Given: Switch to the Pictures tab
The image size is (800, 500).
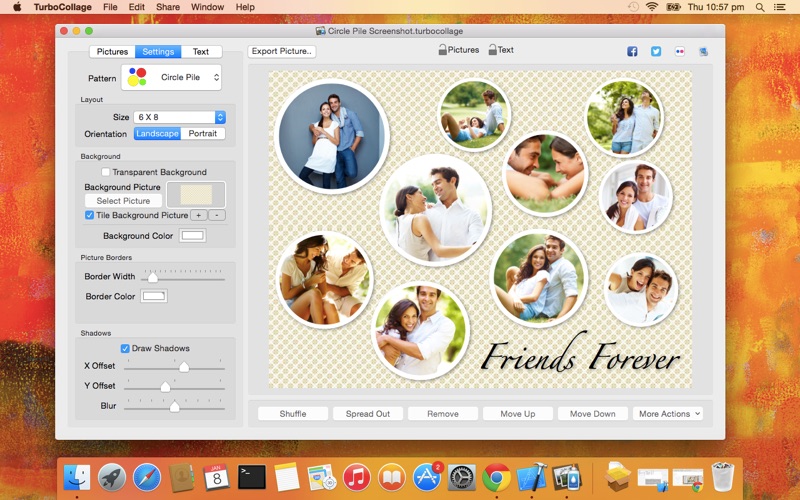Looking at the screenshot, I should click(112, 52).
